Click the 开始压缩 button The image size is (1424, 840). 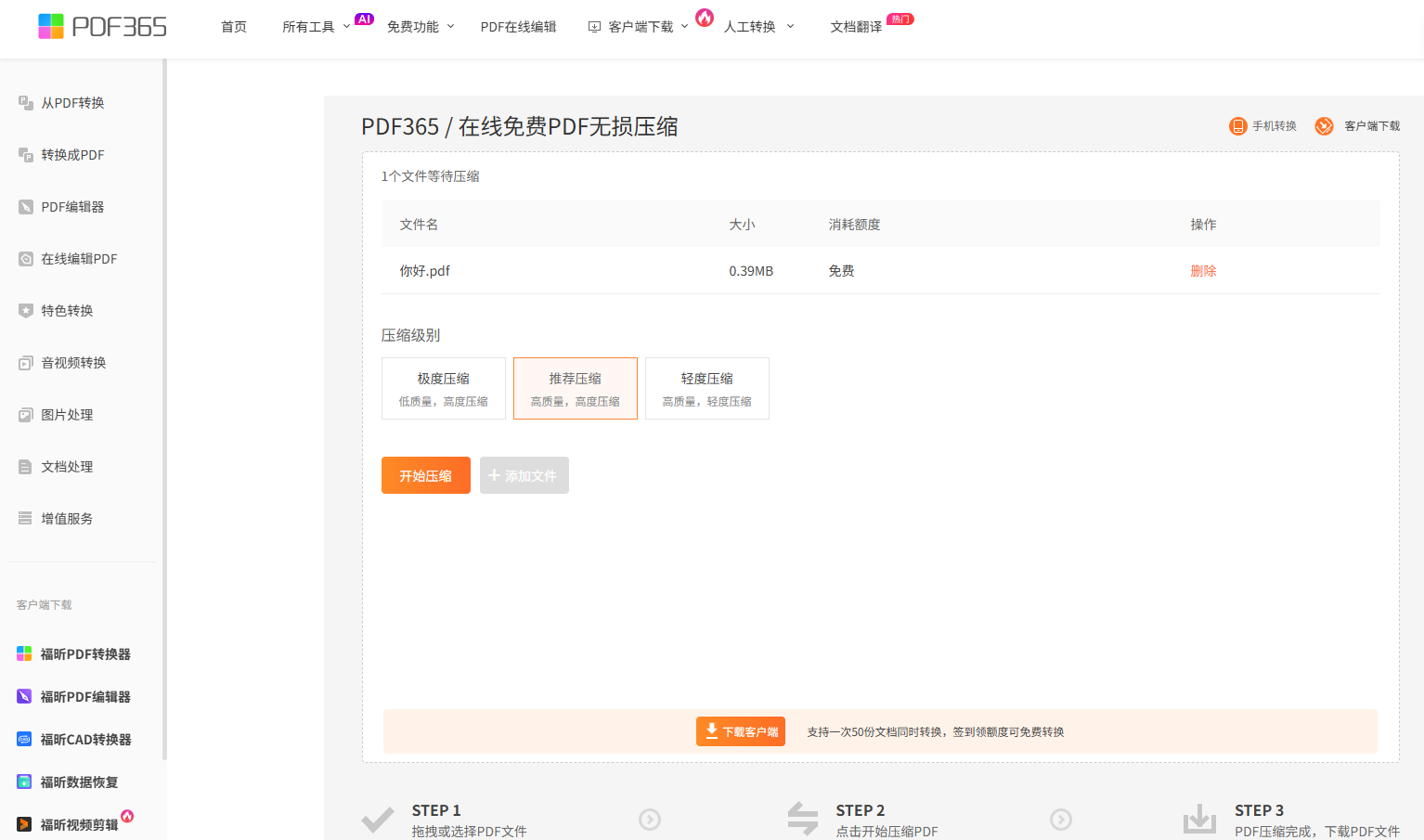tap(426, 475)
